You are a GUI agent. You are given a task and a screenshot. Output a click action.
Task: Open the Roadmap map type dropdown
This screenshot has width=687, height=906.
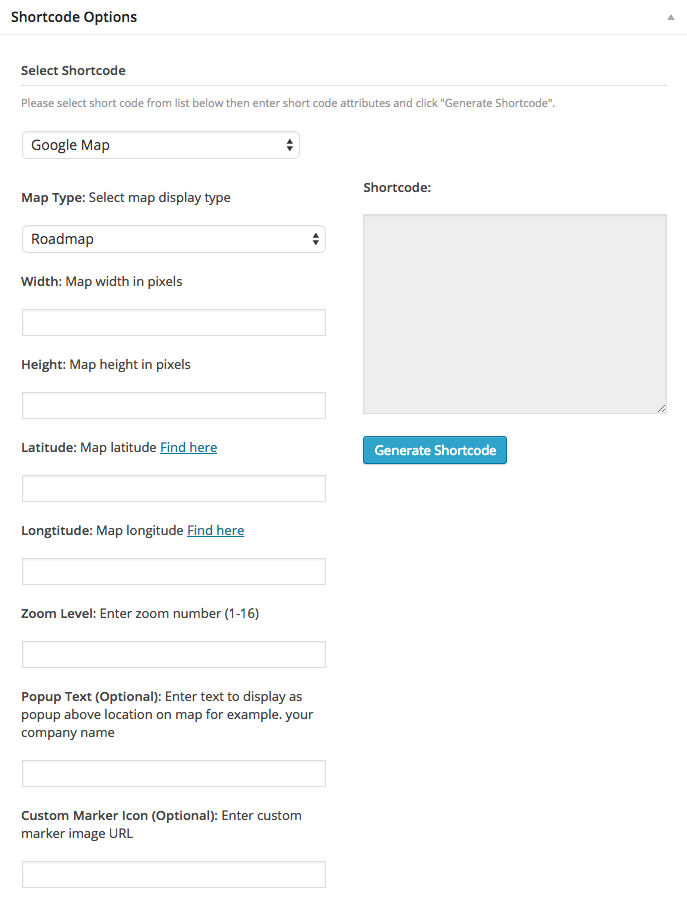pyautogui.click(x=173, y=239)
